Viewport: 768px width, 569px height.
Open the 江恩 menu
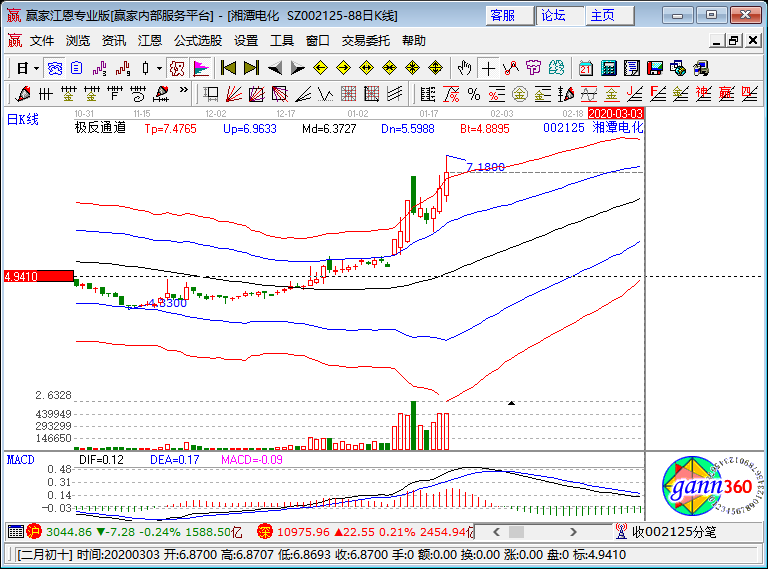tap(149, 41)
